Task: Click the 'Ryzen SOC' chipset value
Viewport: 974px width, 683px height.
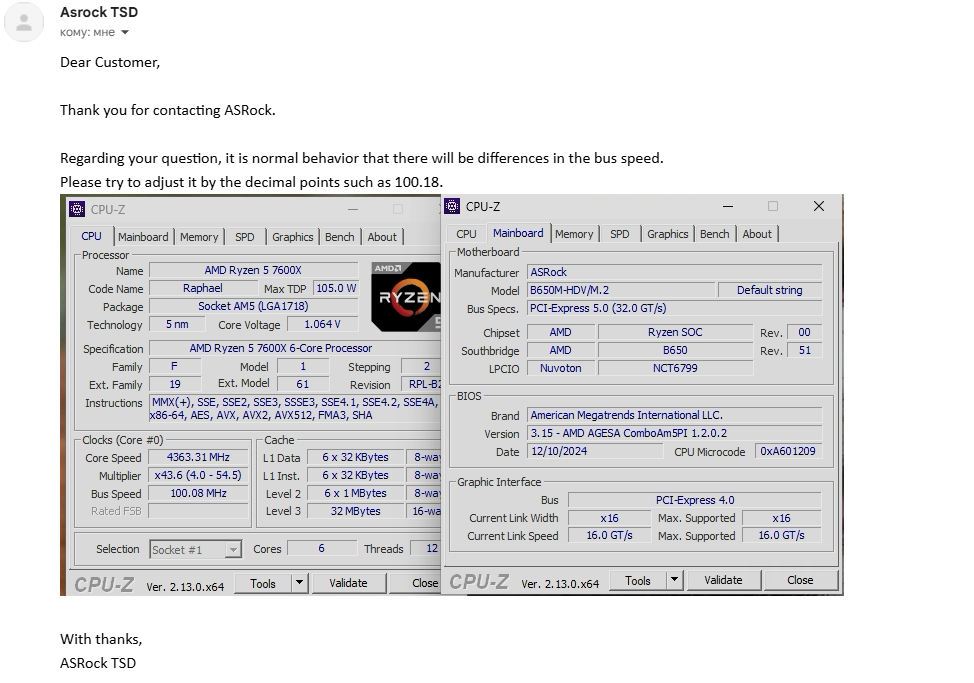Action: pos(675,332)
